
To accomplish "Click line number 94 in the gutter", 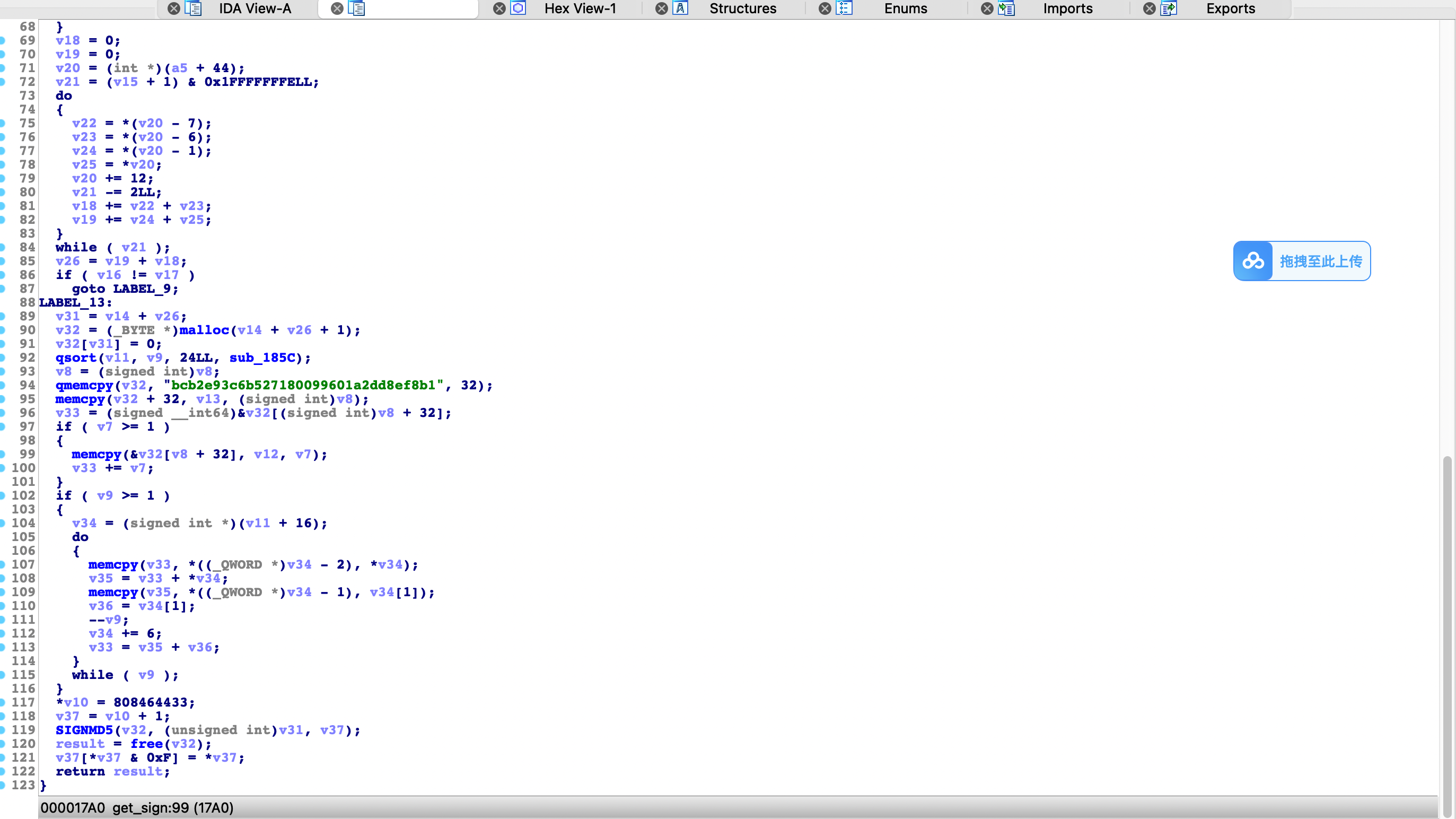I will pyautogui.click(x=27, y=385).
